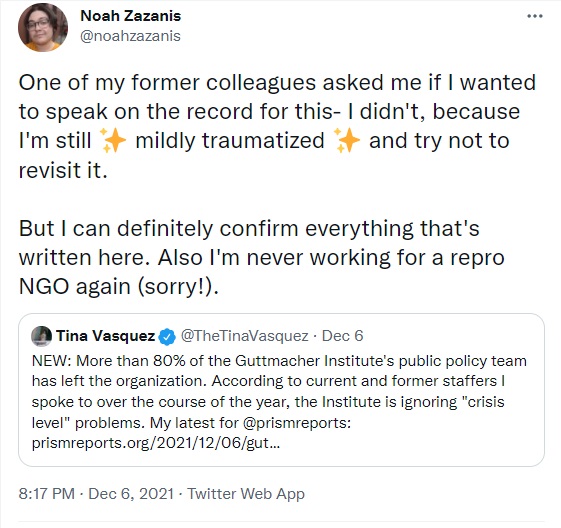Open the @noahzazanis handle link

click(x=130, y=36)
